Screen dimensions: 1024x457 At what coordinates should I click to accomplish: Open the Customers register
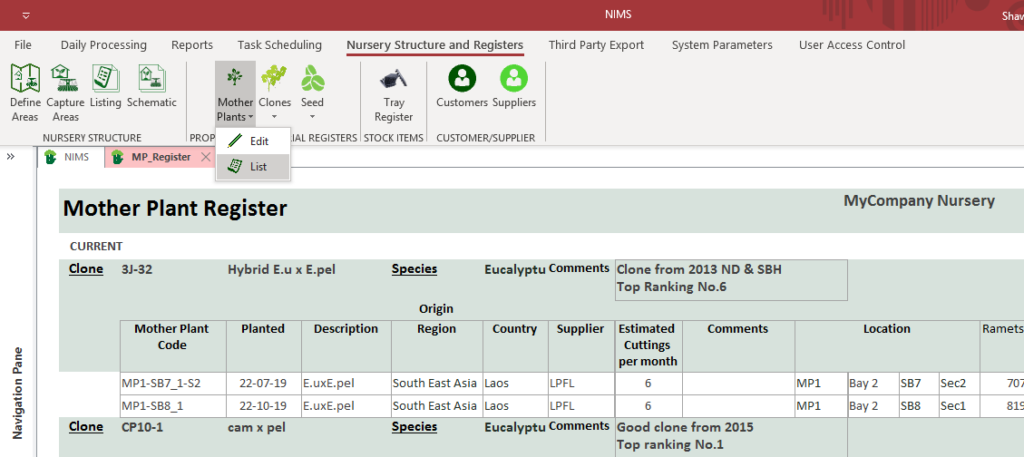tap(462, 86)
